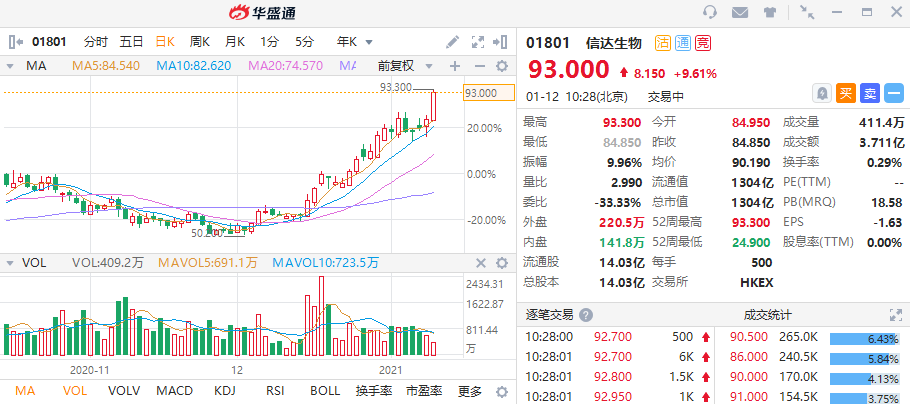Open the 年K period dropdown

[x=355, y=42]
